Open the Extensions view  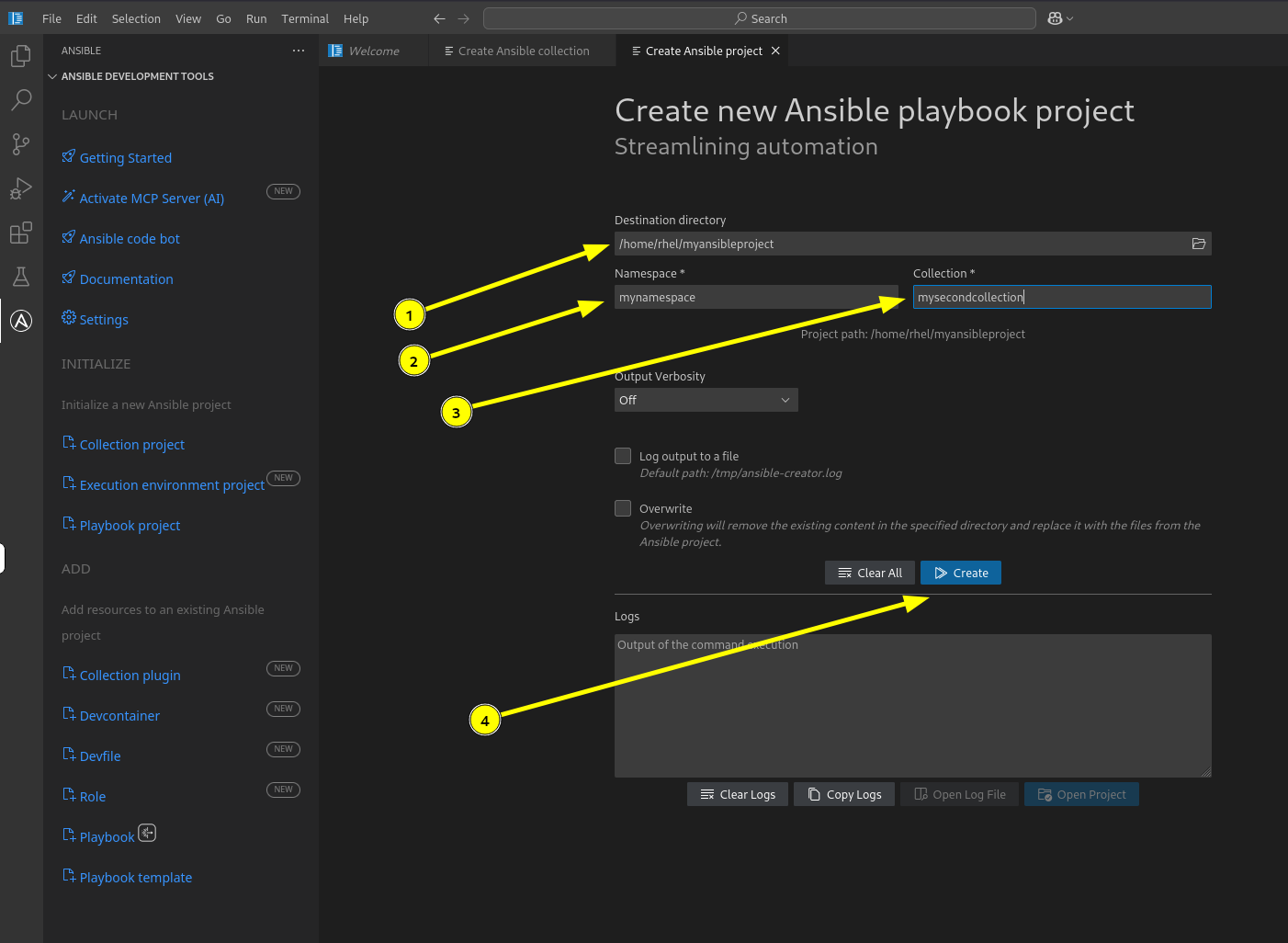[21, 233]
